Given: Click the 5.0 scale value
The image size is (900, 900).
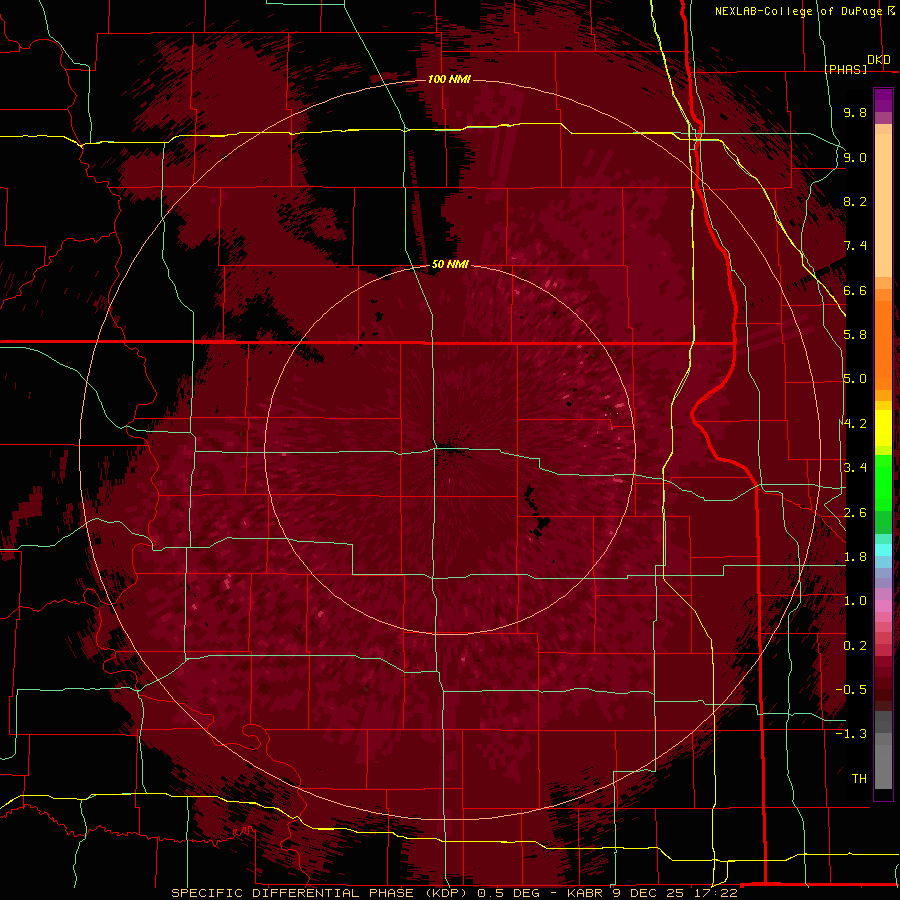Looking at the screenshot, I should pyautogui.click(x=855, y=379).
